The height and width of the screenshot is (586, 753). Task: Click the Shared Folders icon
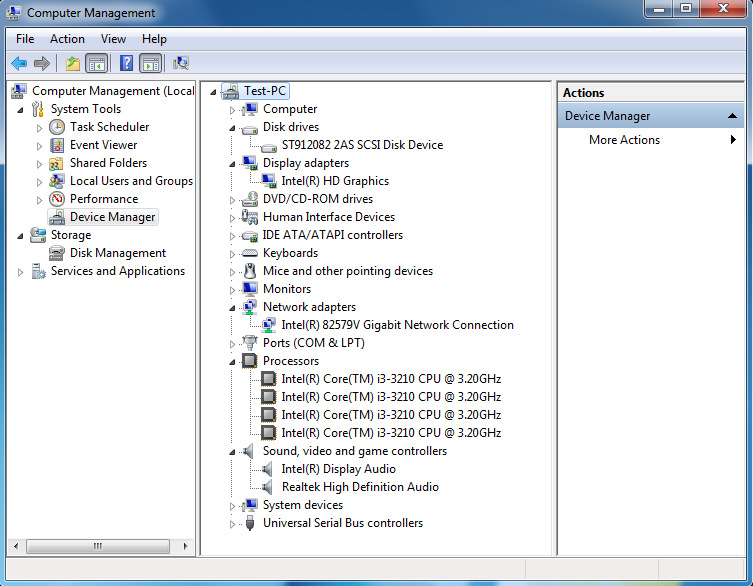point(56,163)
